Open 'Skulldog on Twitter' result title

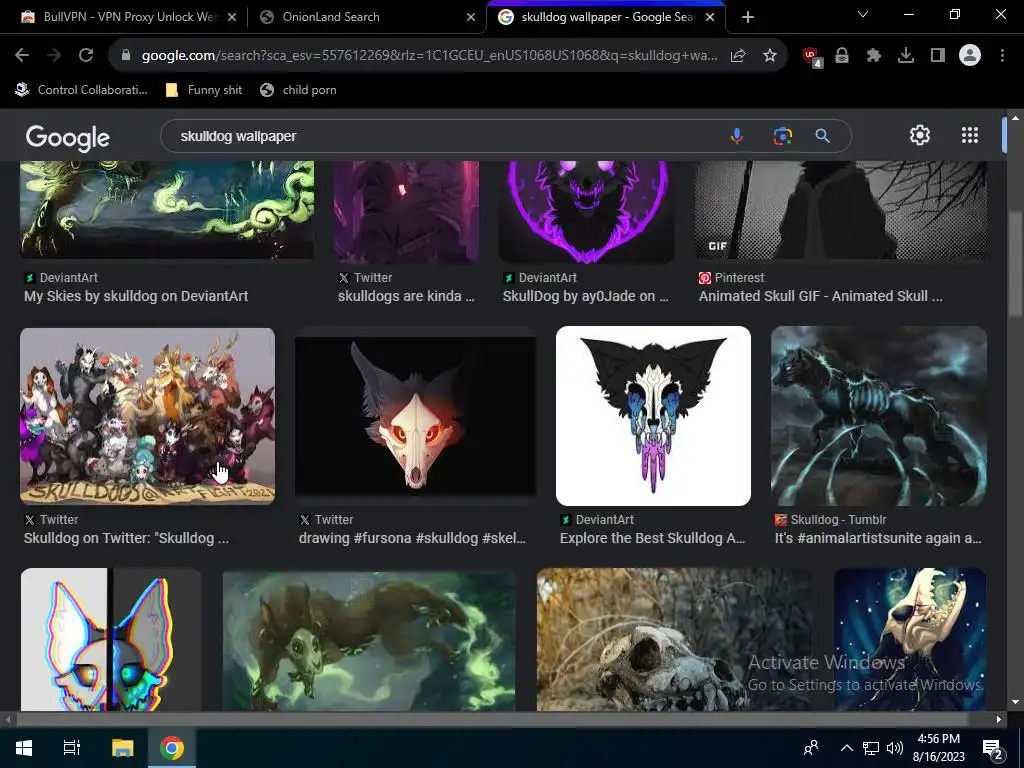126,538
